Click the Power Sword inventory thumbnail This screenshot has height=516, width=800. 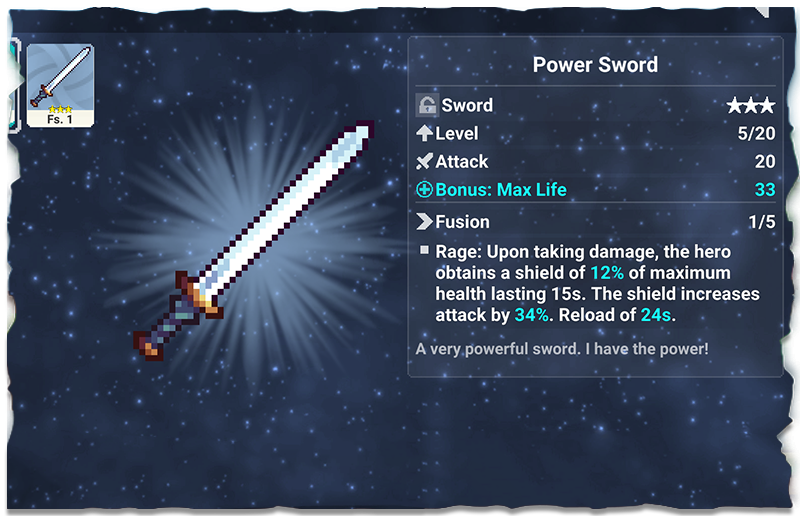pyautogui.click(x=60, y=85)
